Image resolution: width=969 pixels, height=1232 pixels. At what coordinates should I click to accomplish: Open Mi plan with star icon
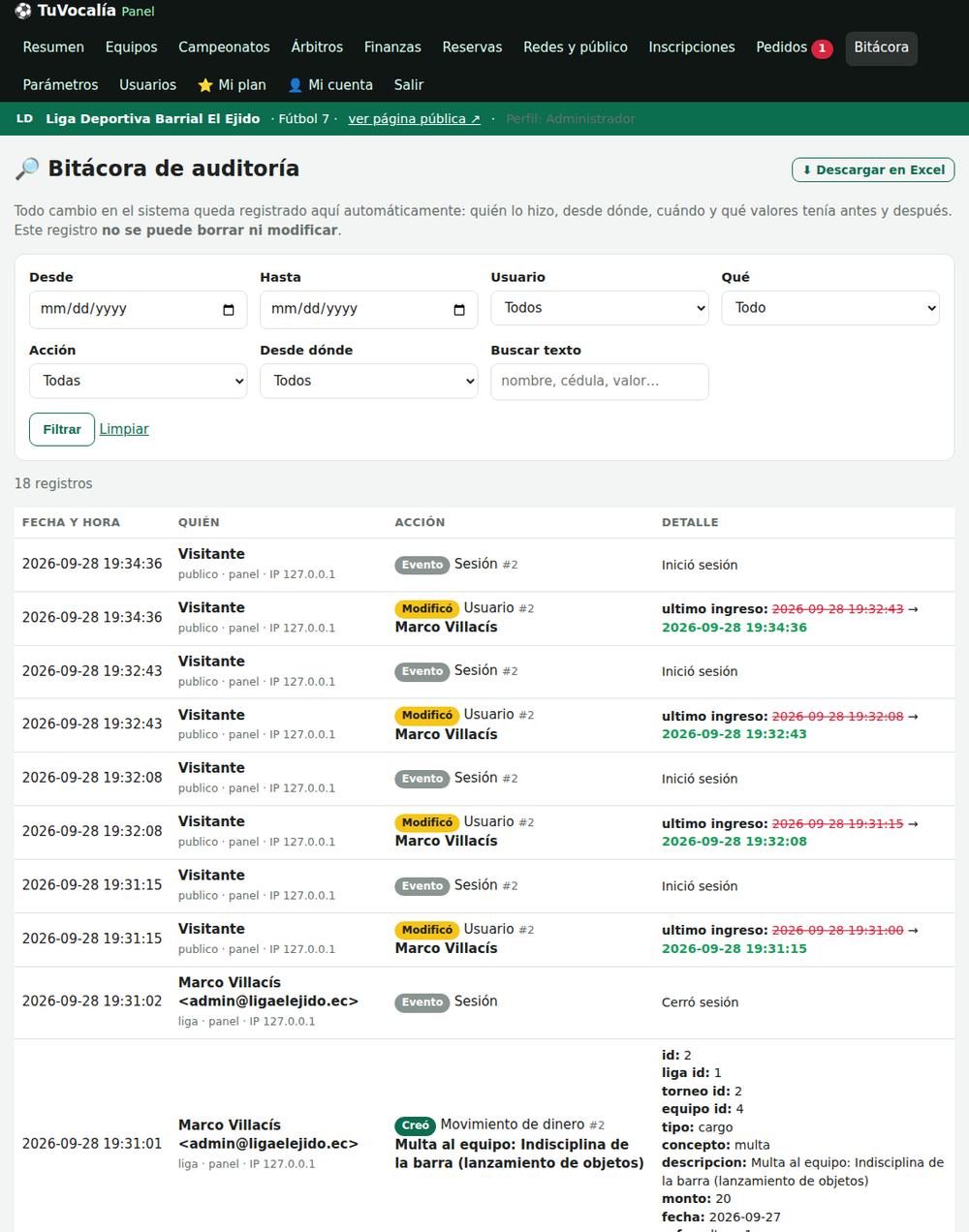point(232,85)
